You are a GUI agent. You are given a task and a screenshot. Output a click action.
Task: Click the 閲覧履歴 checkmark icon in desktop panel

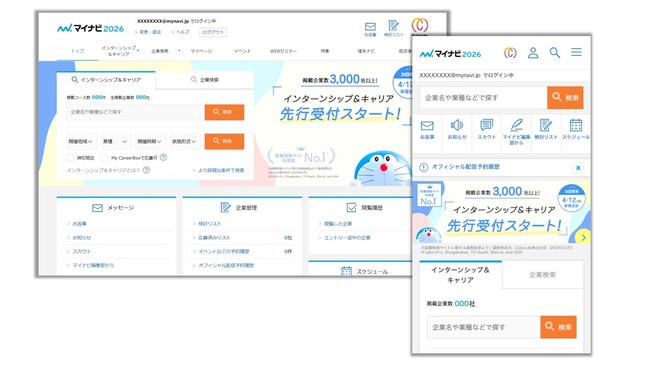tap(351, 207)
